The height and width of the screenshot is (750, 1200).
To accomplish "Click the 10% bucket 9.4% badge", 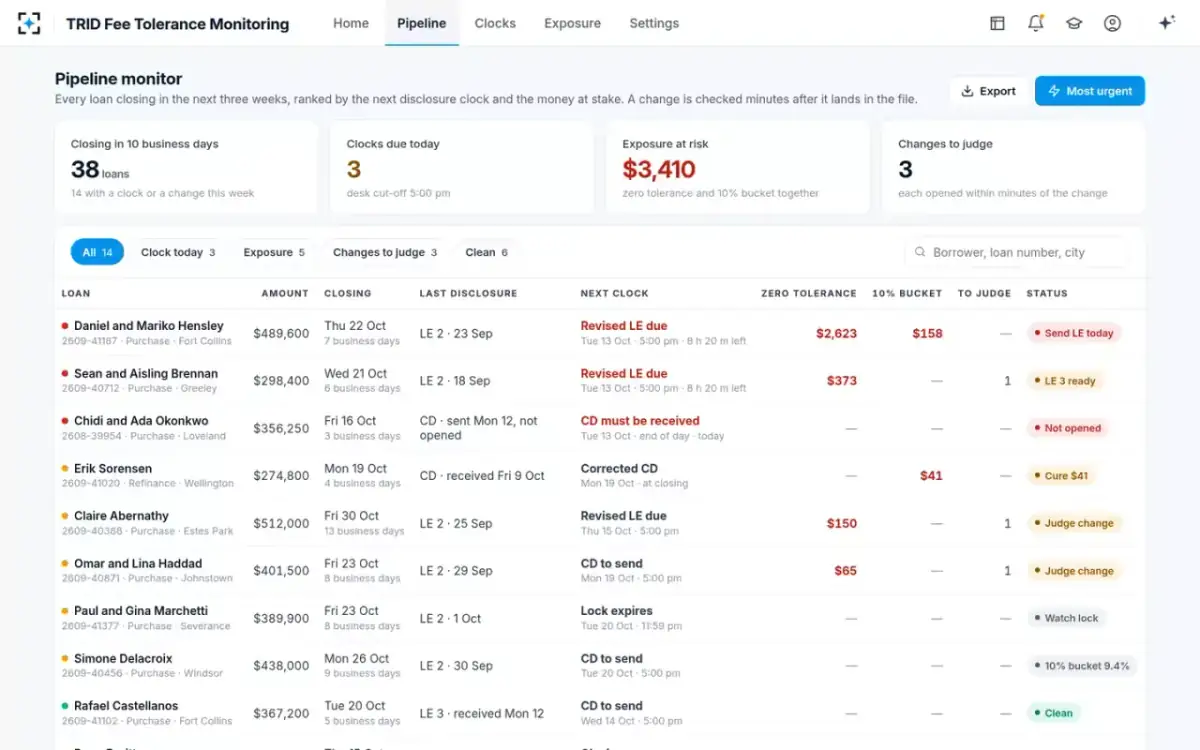I will point(1082,666).
